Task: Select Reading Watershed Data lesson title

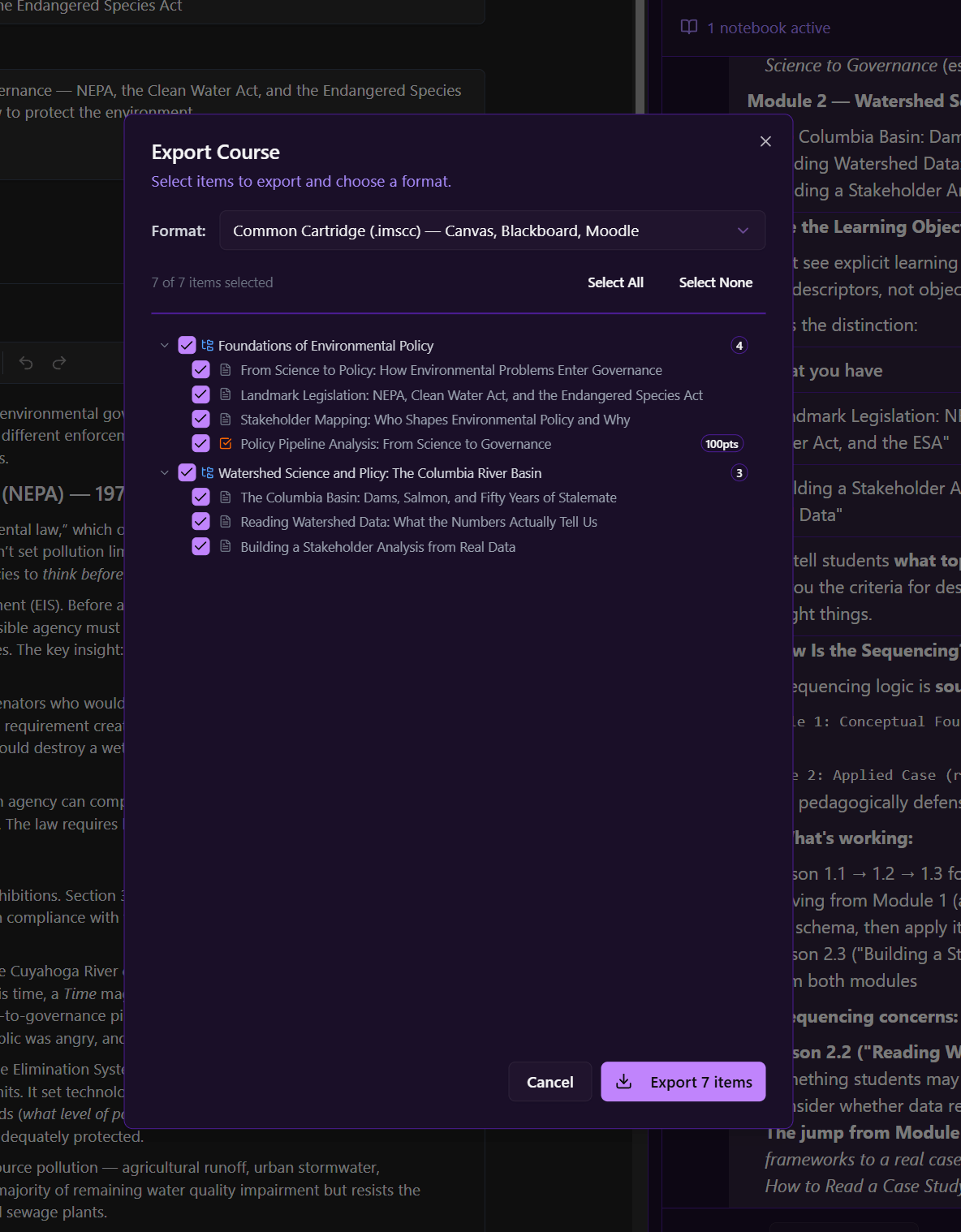Action: pos(419,522)
